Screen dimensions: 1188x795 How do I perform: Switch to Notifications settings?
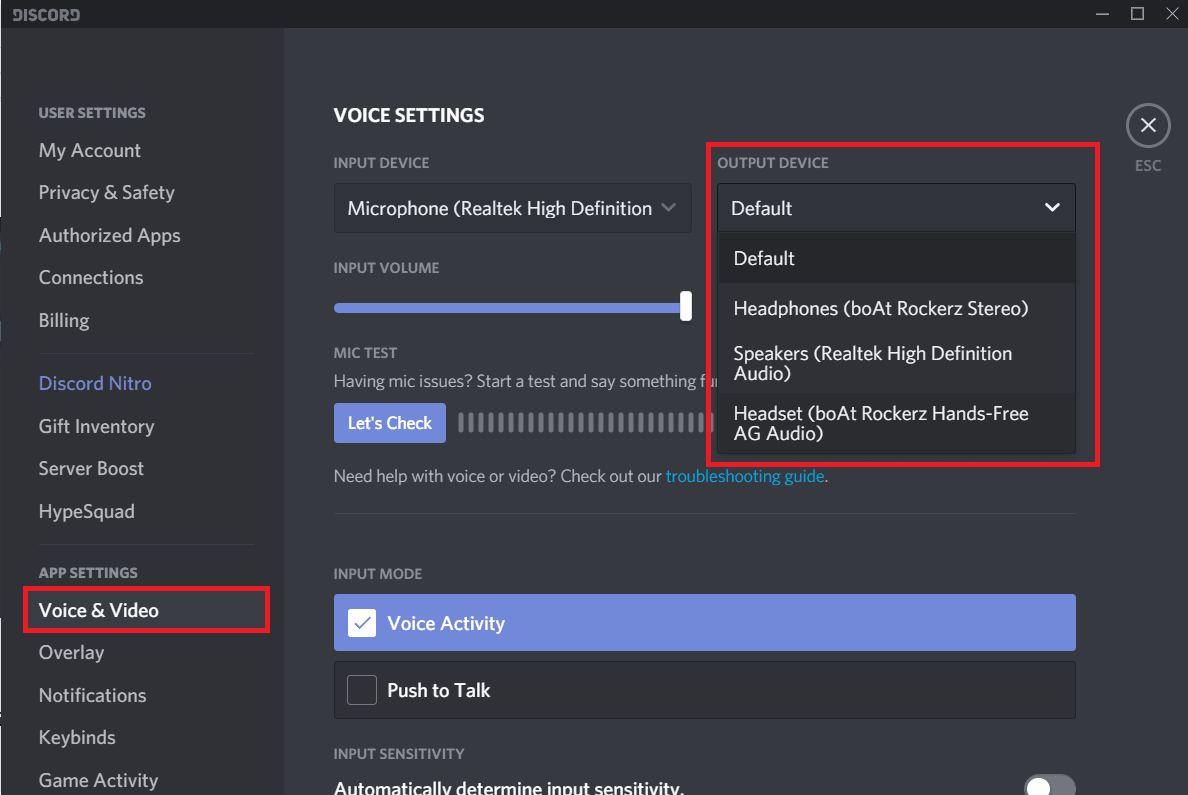(x=92, y=695)
